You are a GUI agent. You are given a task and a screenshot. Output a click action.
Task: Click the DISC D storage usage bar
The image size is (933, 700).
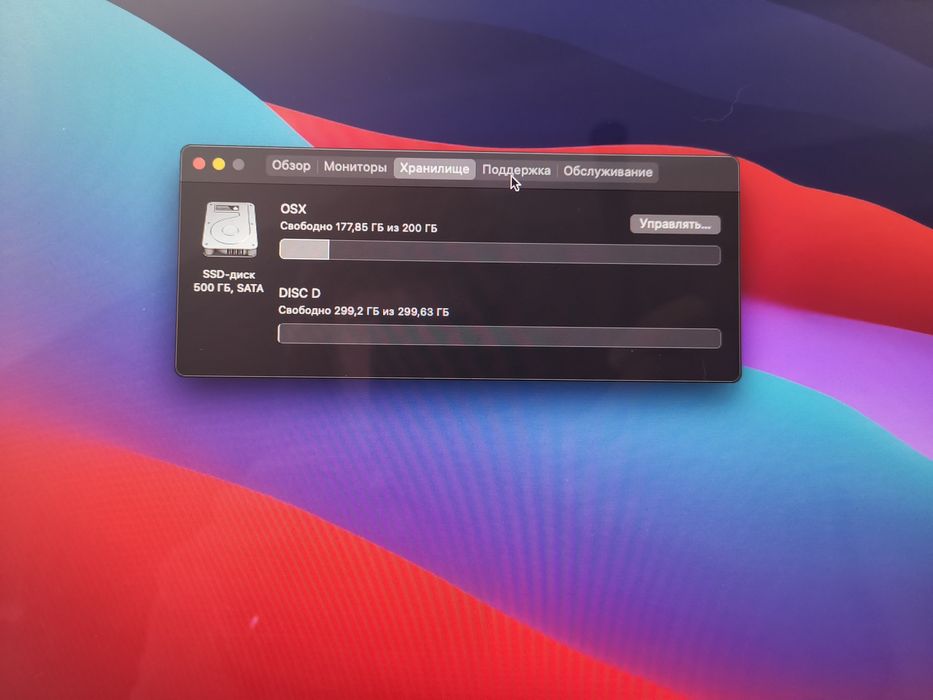[x=499, y=336]
